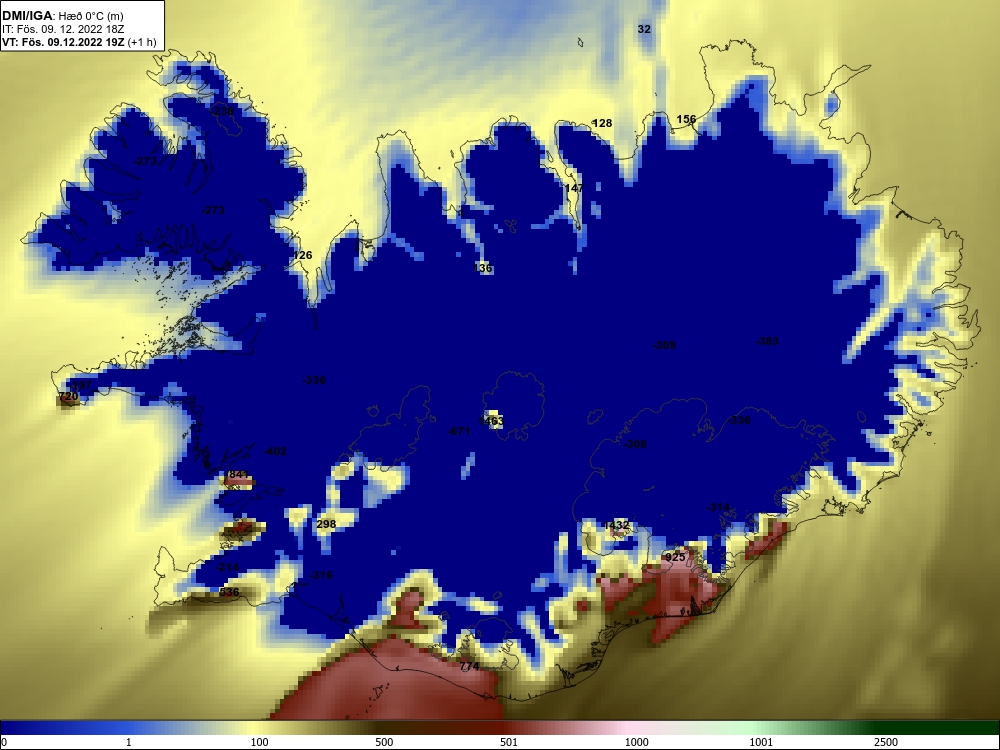Click the map value '-197' on the western peninsula
The image size is (1000, 750).
[80, 385]
